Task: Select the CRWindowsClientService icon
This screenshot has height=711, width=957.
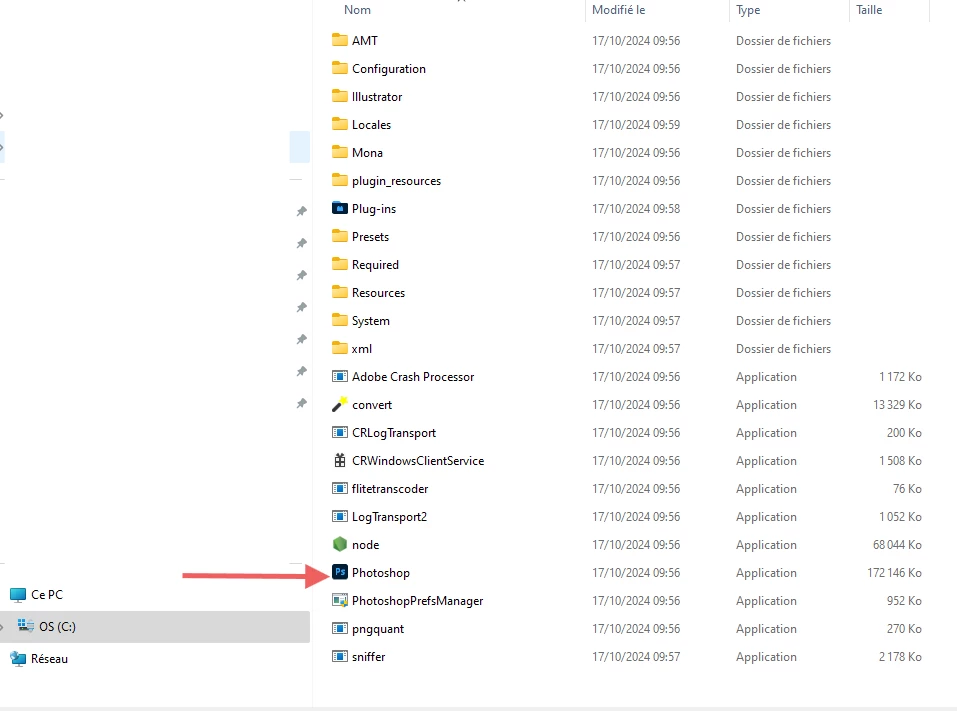Action: point(339,461)
